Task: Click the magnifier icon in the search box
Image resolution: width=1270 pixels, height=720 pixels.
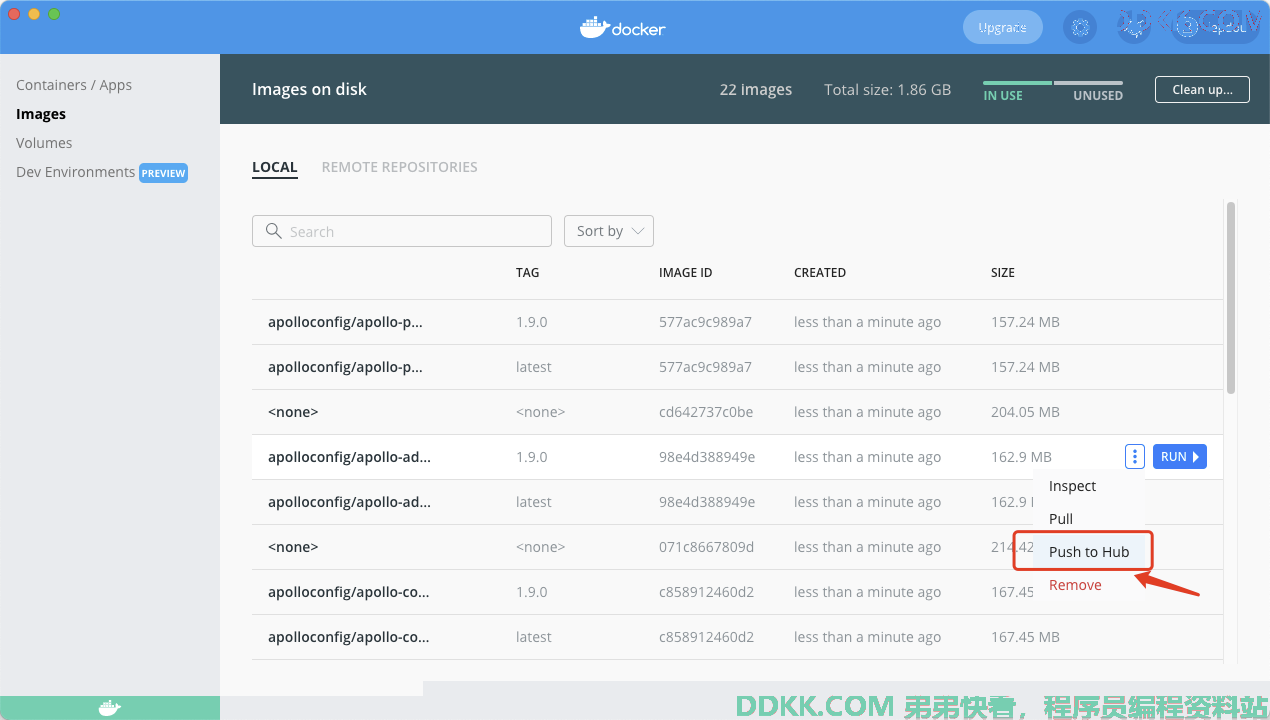Action: [x=274, y=231]
